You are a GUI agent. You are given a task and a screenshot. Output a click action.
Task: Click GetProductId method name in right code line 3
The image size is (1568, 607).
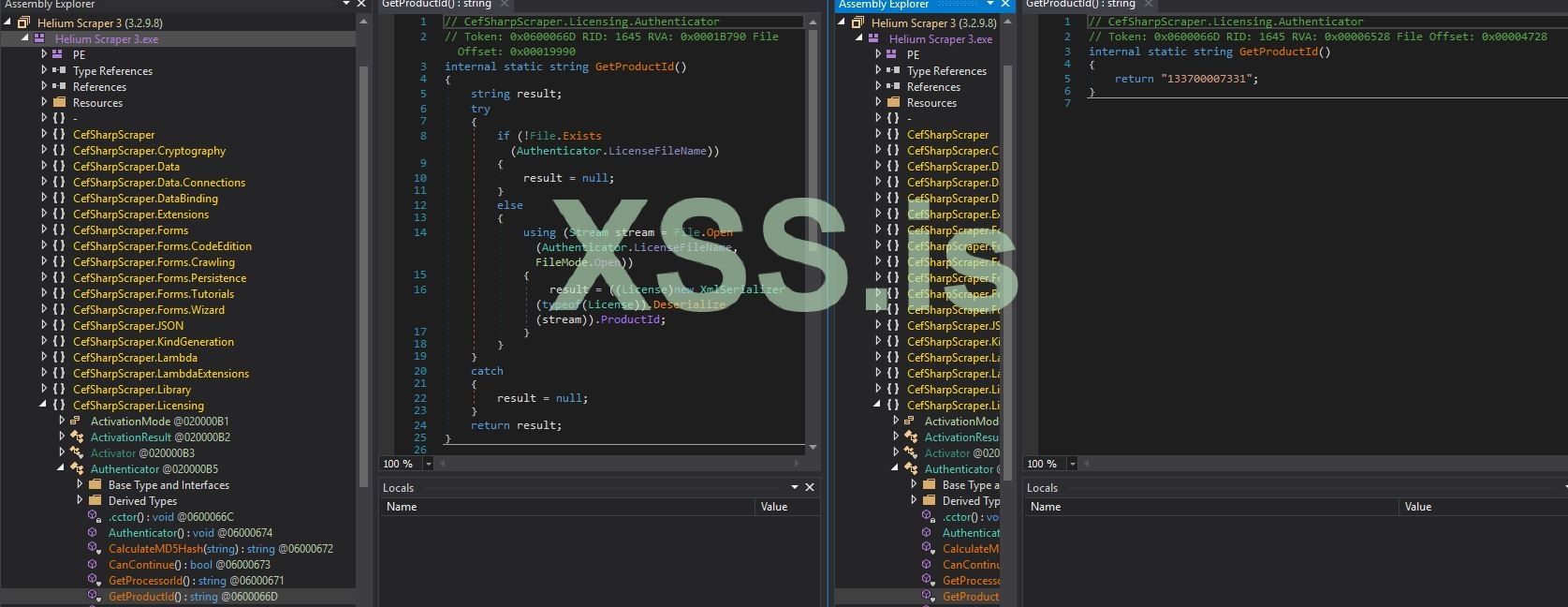[x=1278, y=52]
